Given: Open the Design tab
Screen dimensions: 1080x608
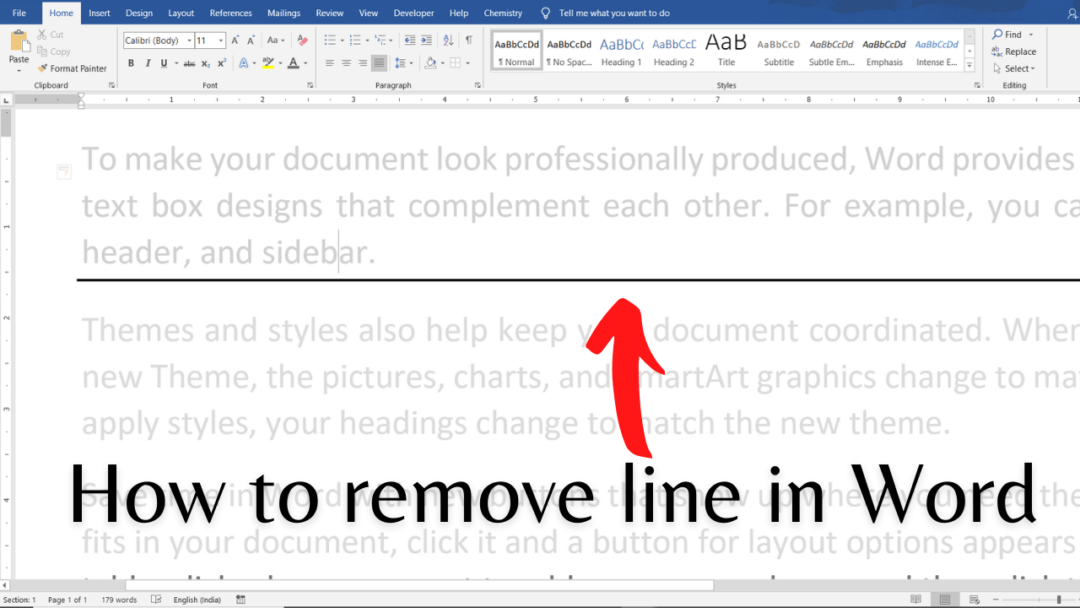Looking at the screenshot, I should click(x=139, y=12).
